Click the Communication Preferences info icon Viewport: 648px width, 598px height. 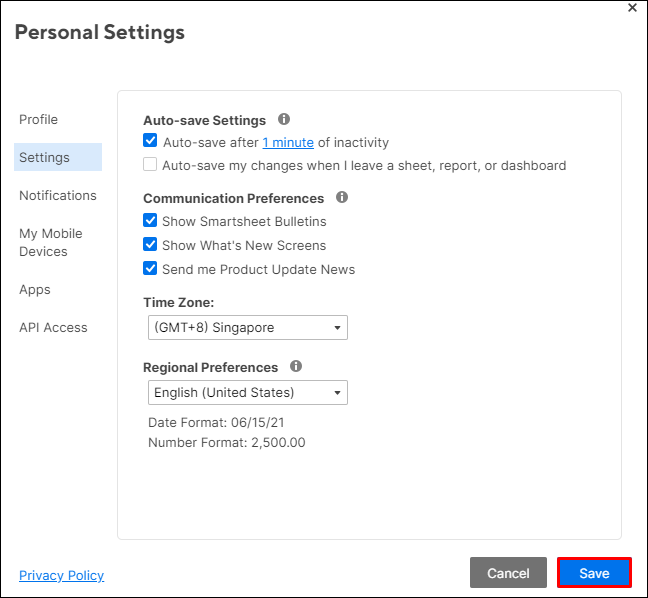pyautogui.click(x=342, y=197)
